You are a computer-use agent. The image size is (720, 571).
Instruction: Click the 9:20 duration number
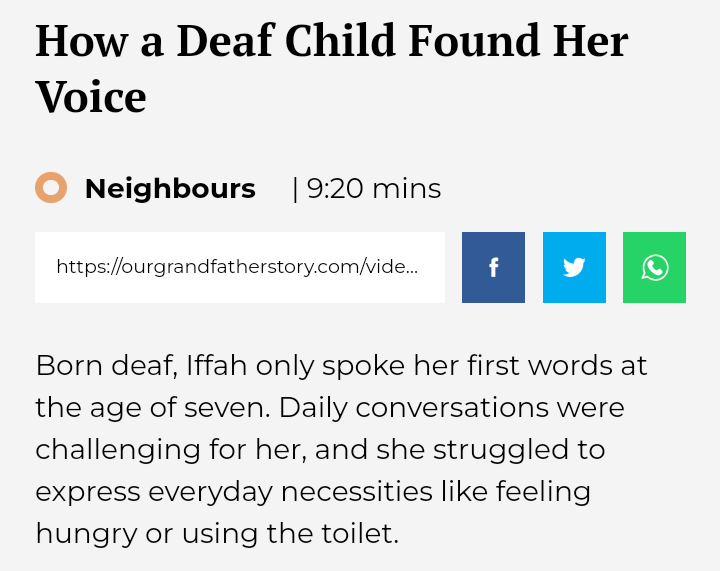[x=335, y=188]
